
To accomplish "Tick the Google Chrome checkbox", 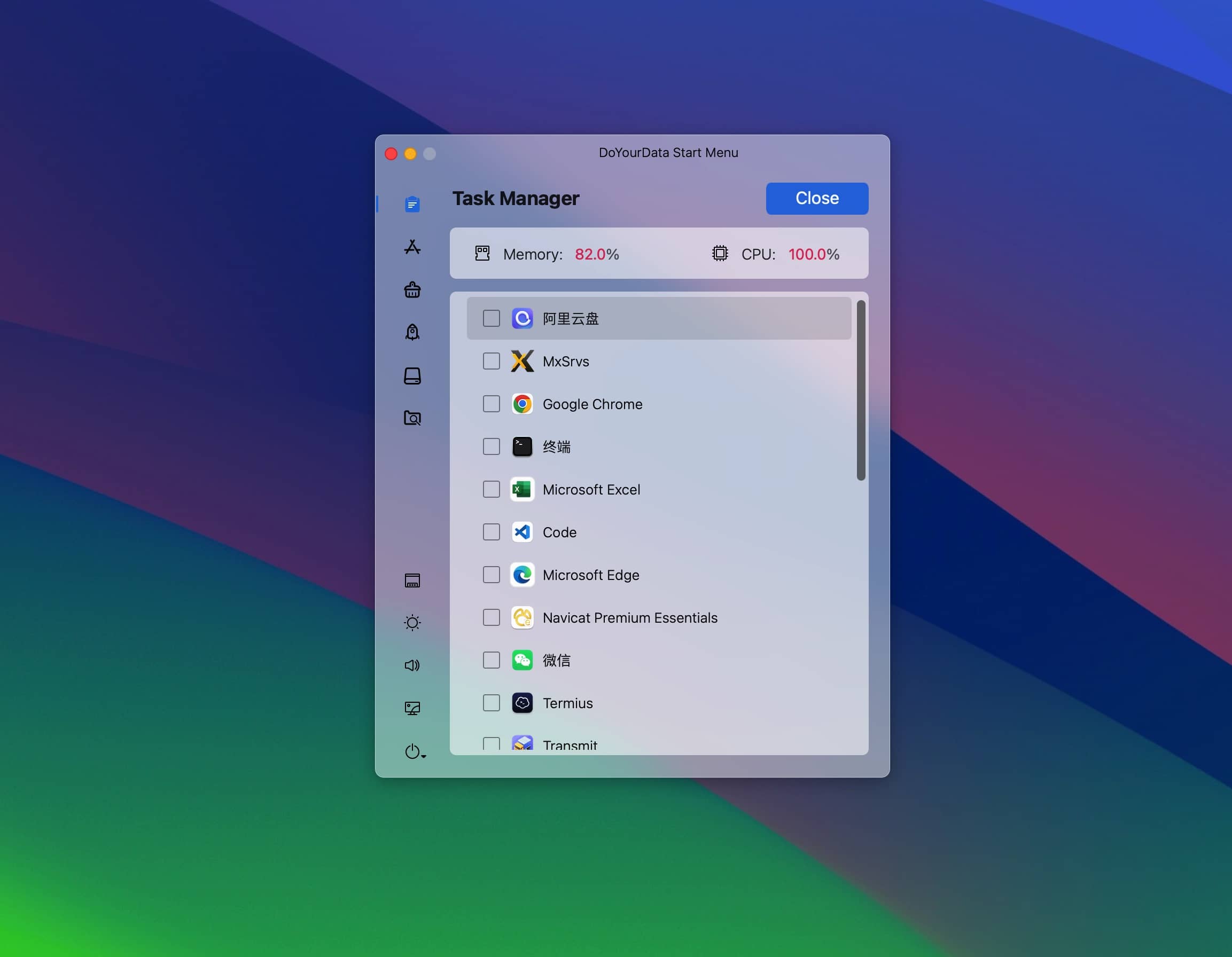I will point(492,404).
